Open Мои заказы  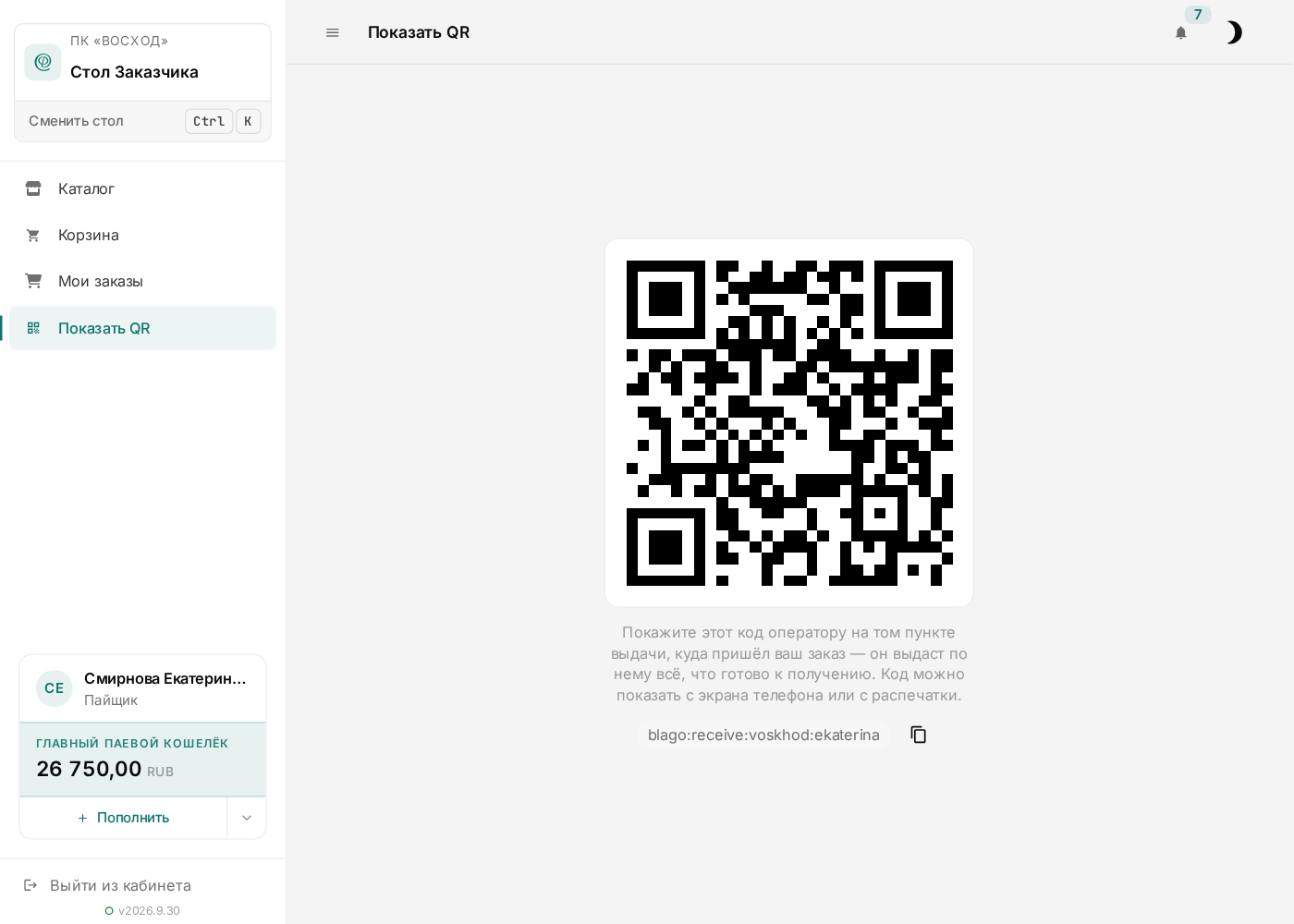pos(142,281)
